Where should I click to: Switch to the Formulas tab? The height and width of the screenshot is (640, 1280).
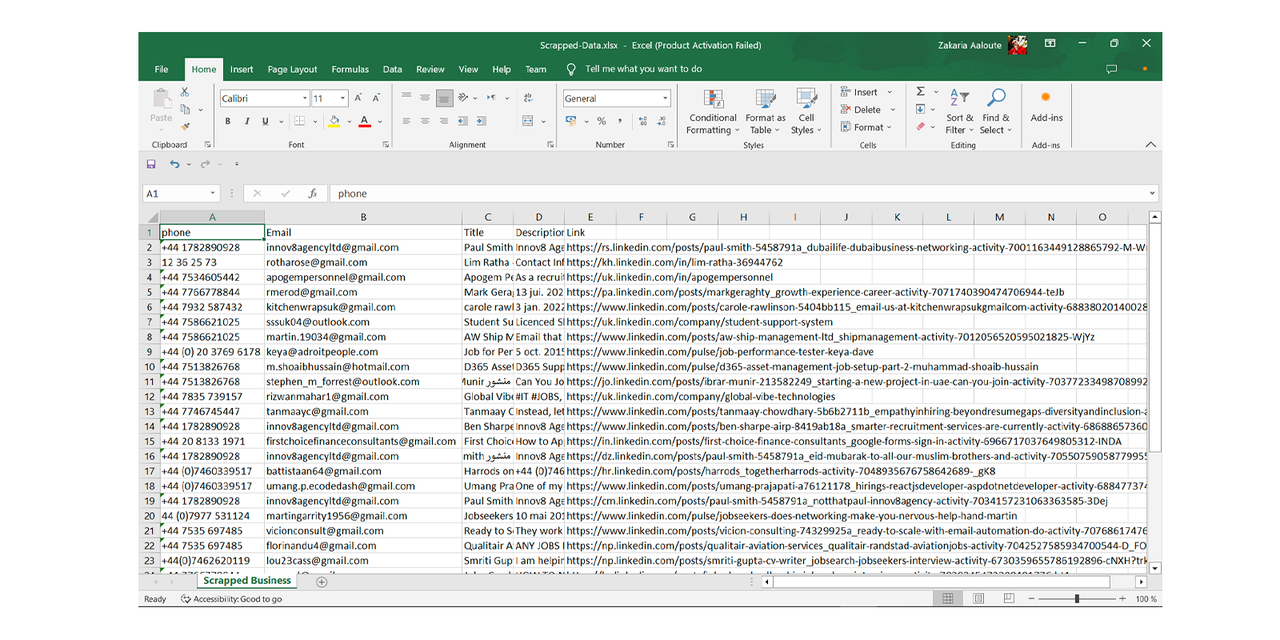pos(350,69)
